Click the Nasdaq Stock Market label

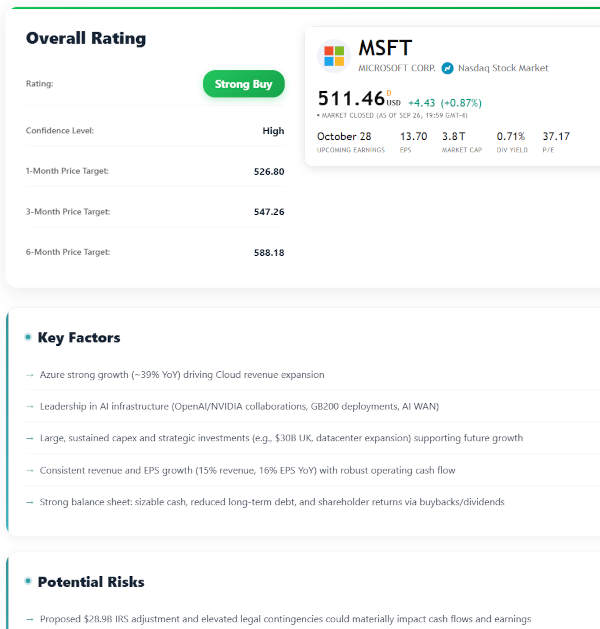[x=503, y=68]
